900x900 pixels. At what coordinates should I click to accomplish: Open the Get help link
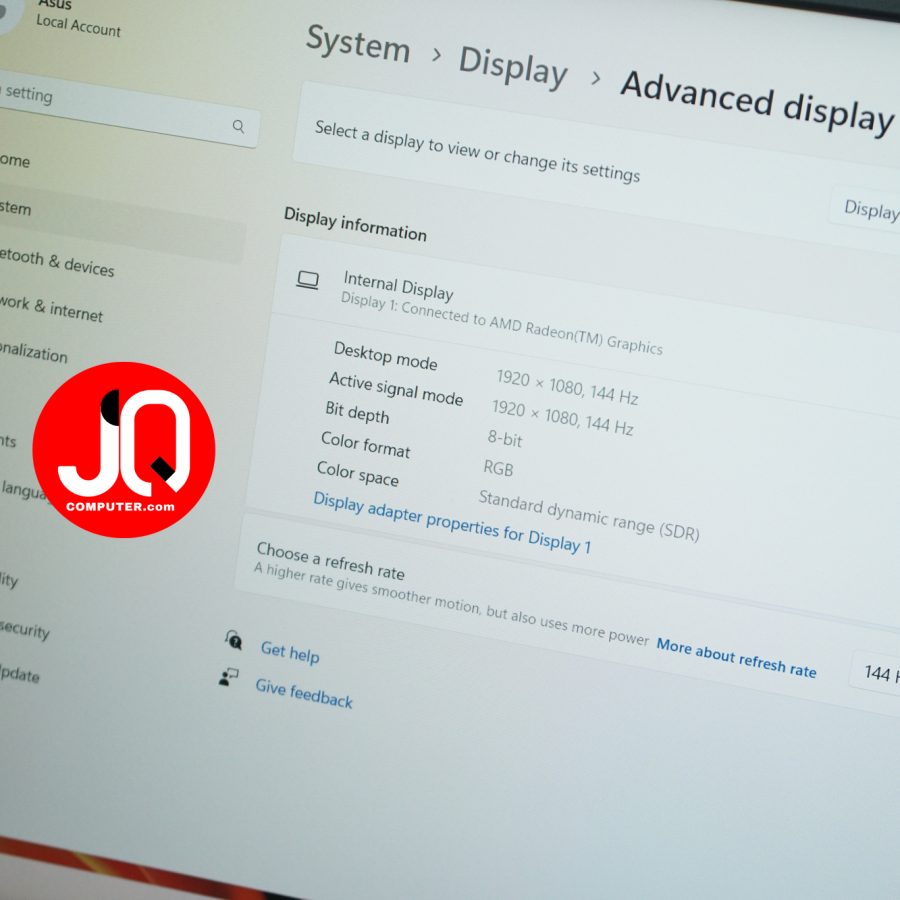click(x=290, y=653)
